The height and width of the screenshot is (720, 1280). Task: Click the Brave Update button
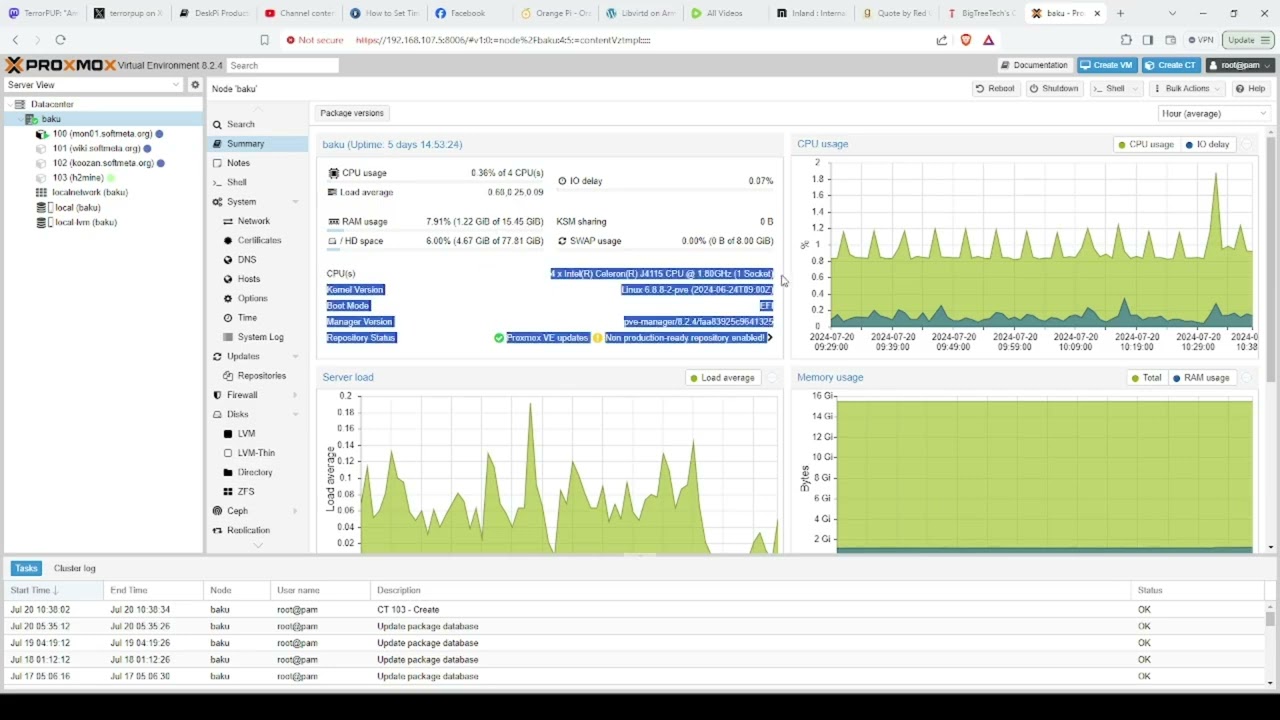(x=1247, y=40)
